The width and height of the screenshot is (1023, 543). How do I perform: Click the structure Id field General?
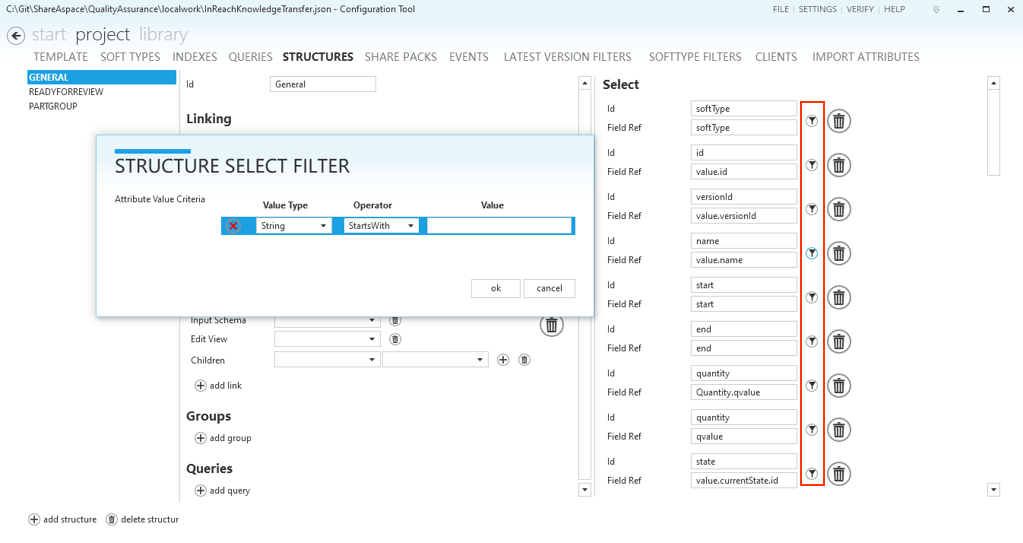coord(323,84)
